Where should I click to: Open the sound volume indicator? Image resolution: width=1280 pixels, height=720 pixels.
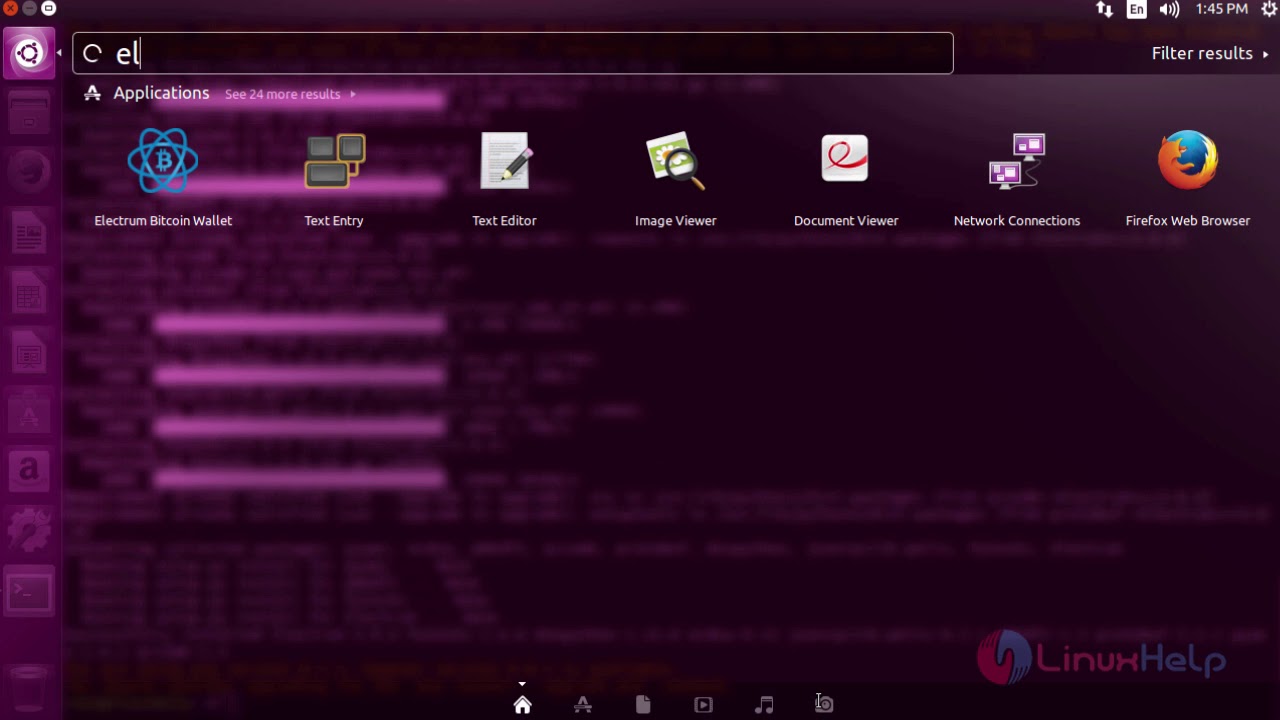(1169, 9)
